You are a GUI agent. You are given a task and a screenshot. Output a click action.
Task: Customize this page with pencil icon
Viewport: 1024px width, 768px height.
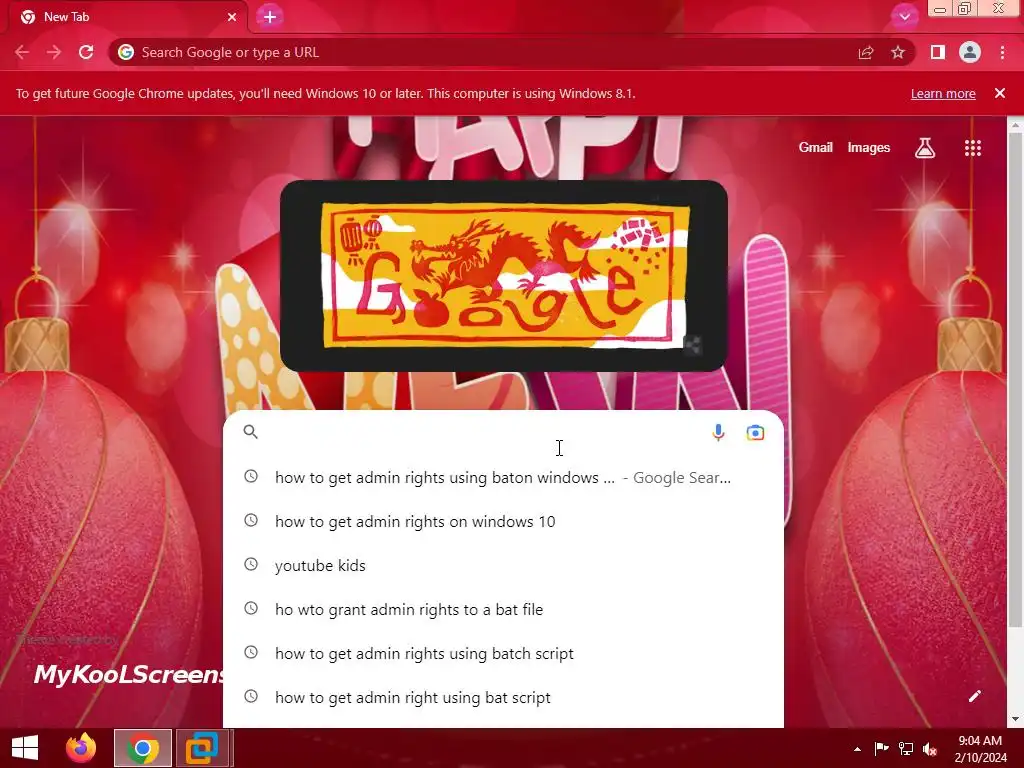pyautogui.click(x=974, y=696)
